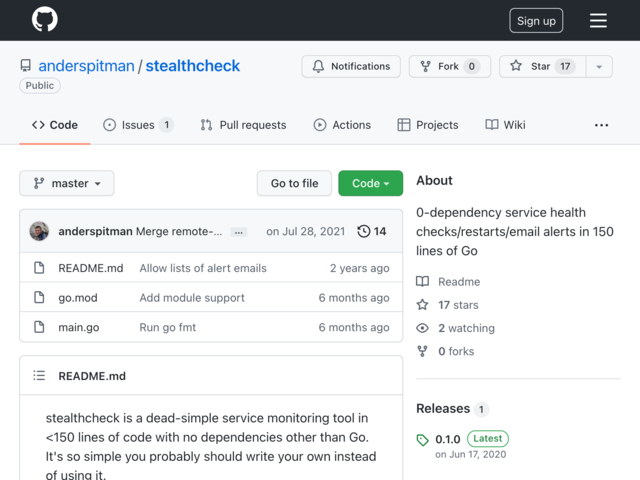Switch to the Code tab
This screenshot has width=640, height=480.
click(55, 125)
